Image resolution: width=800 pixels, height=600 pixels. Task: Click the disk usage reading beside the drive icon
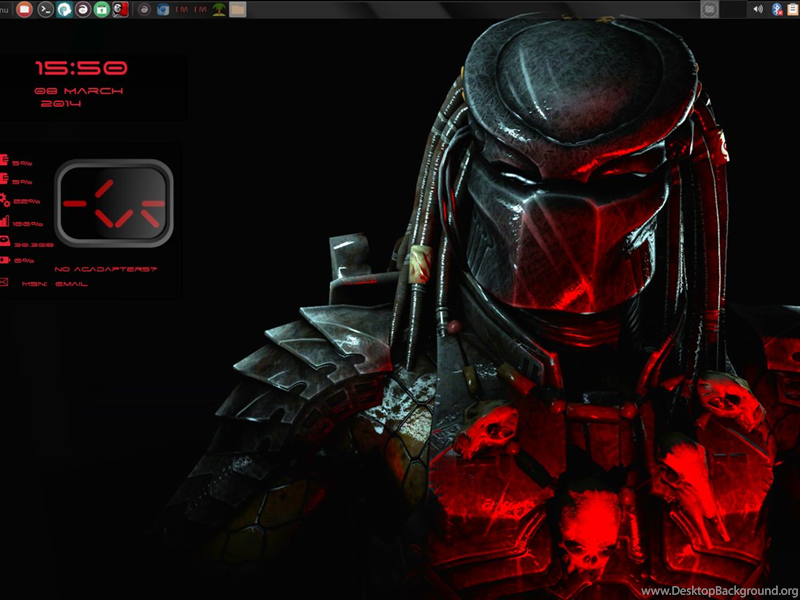point(34,245)
